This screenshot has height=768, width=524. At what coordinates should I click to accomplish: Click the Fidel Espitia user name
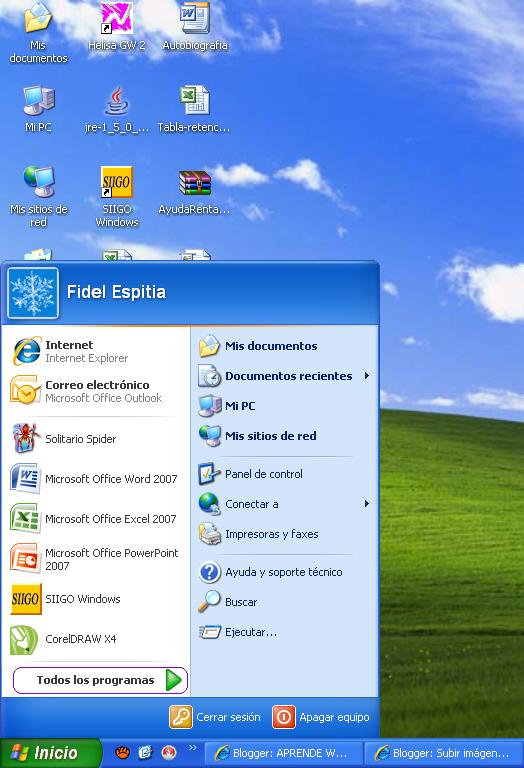pos(116,292)
